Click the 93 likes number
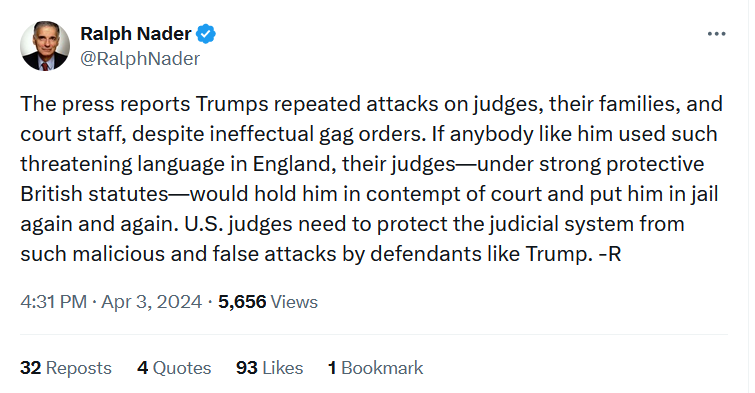Screen dimensions: 755x393 click(x=247, y=368)
